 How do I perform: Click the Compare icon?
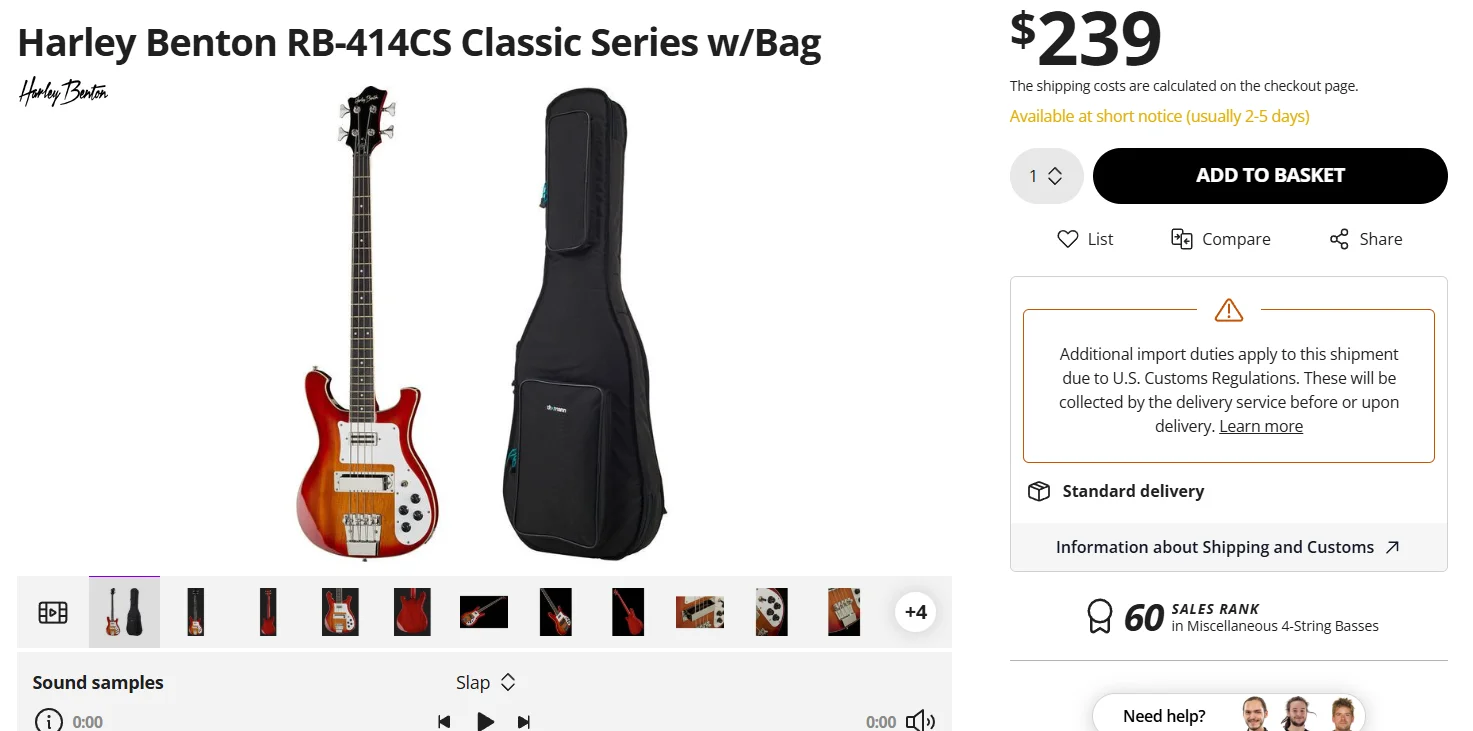tap(1182, 239)
